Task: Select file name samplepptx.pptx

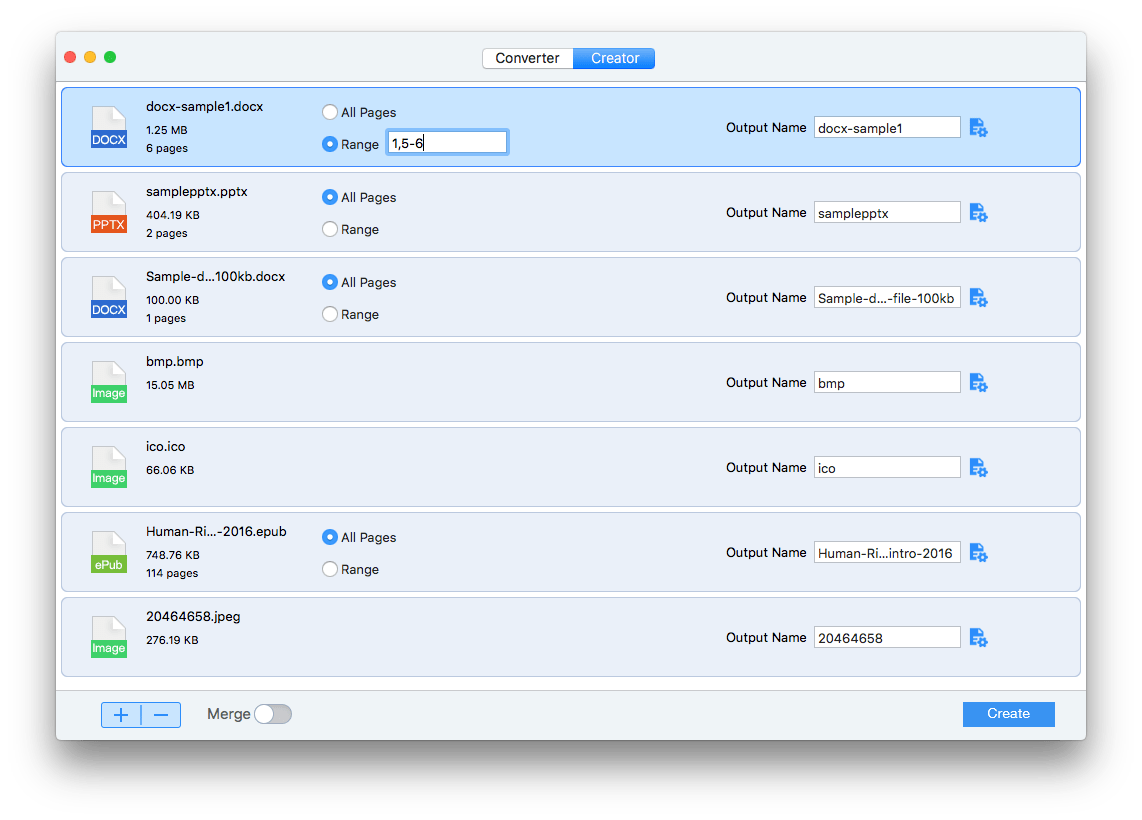Action: tap(197, 192)
